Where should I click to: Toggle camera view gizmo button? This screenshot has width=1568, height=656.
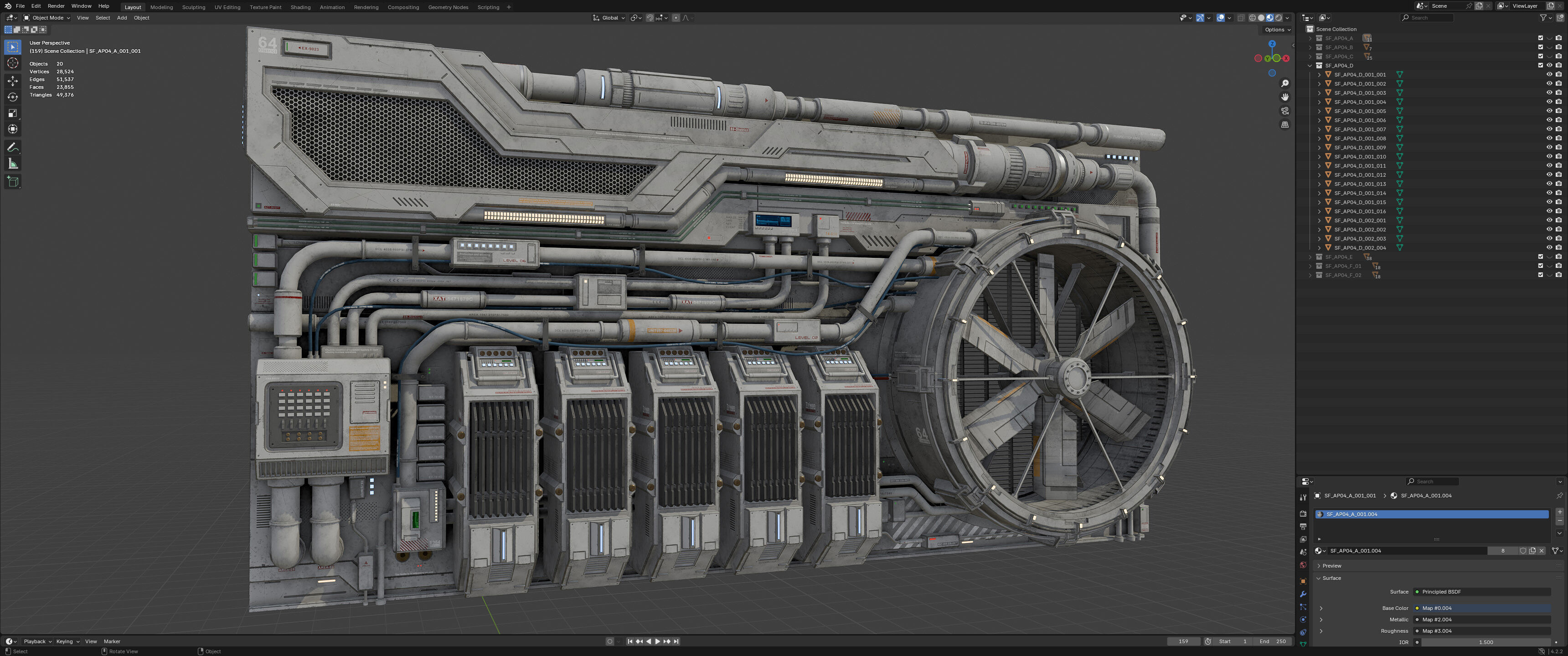click(1284, 111)
